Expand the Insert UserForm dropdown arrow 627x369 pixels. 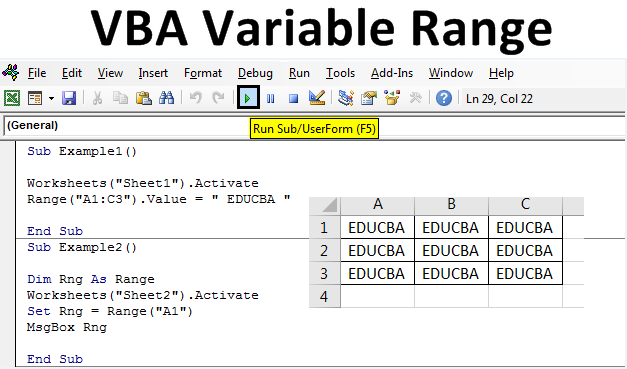(x=51, y=98)
